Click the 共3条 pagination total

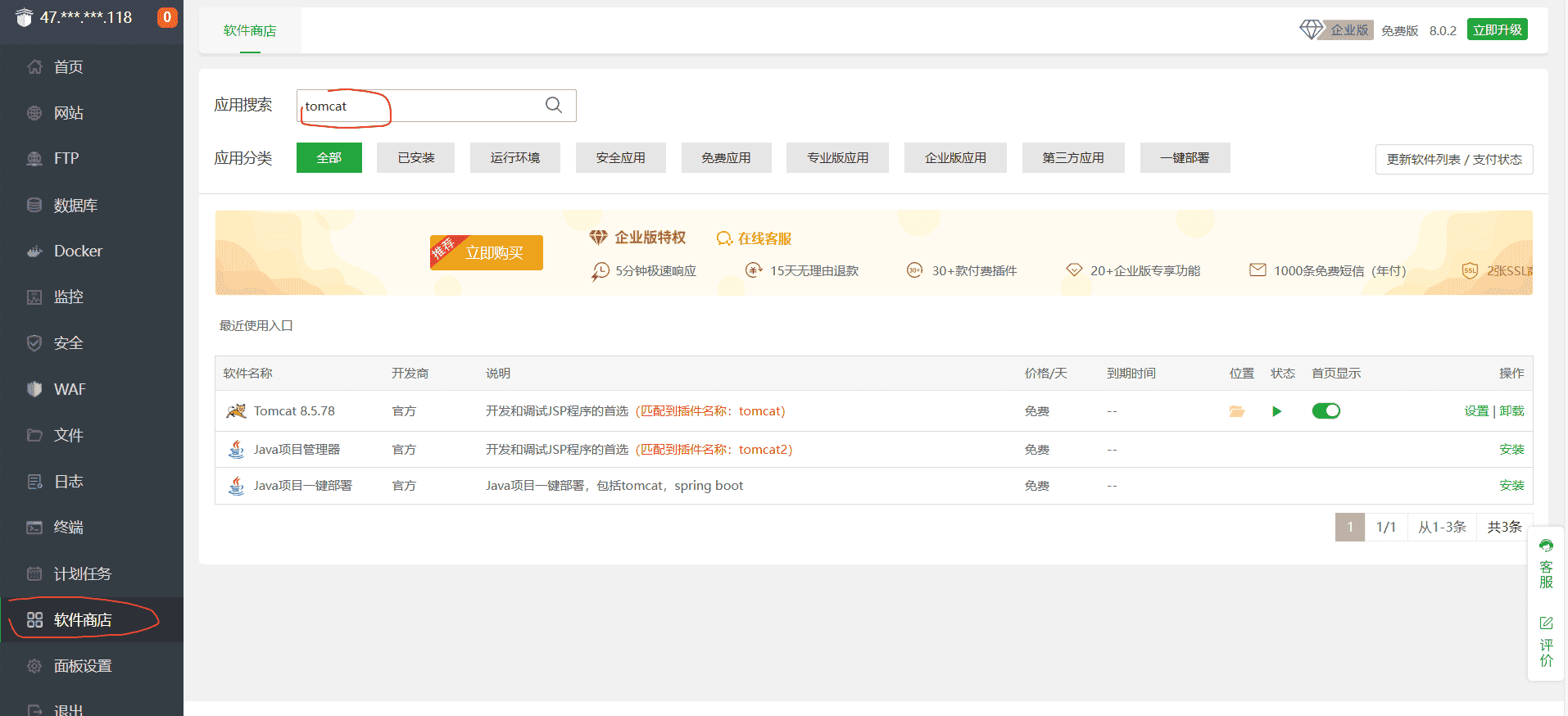1505,528
